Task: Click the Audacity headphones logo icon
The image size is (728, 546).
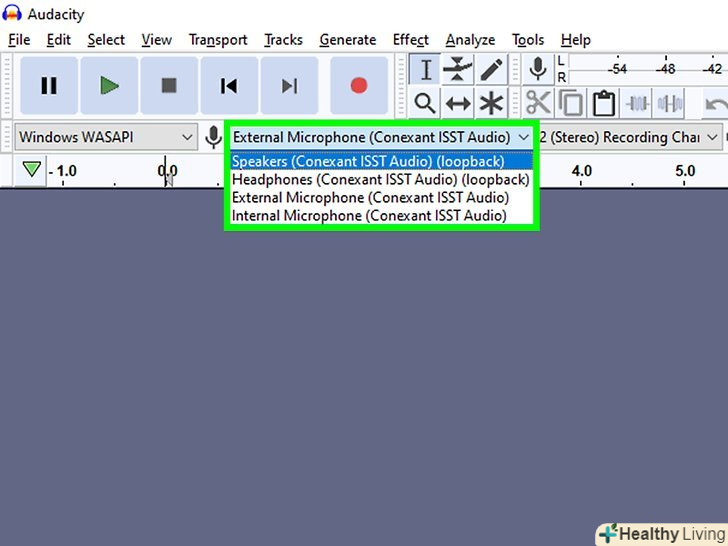Action: coord(12,13)
